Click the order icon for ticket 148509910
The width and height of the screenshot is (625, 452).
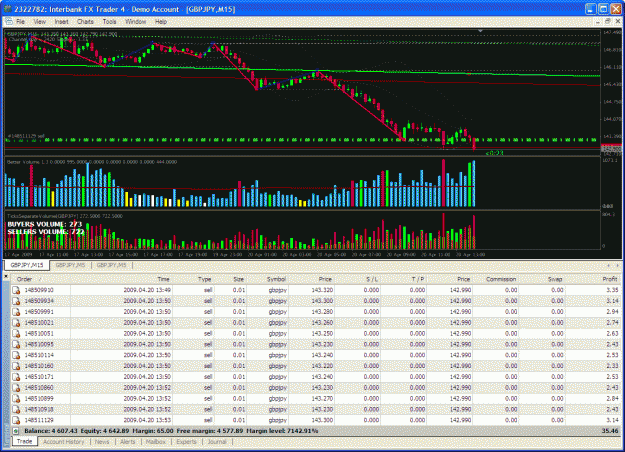(x=16, y=290)
